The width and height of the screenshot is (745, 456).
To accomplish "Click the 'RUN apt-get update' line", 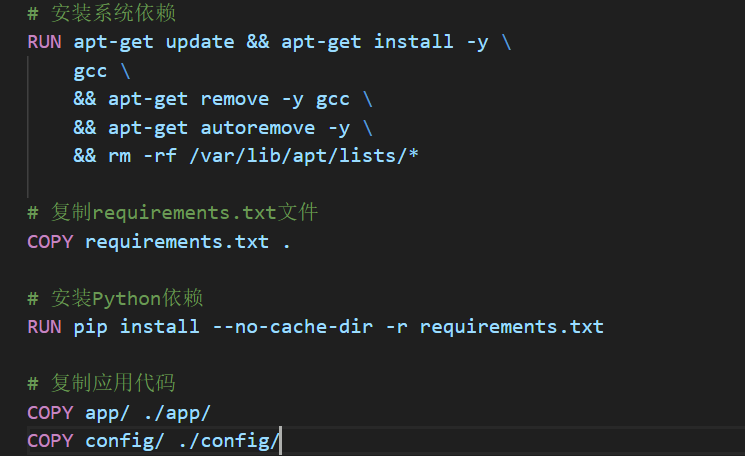I will 269,42.
